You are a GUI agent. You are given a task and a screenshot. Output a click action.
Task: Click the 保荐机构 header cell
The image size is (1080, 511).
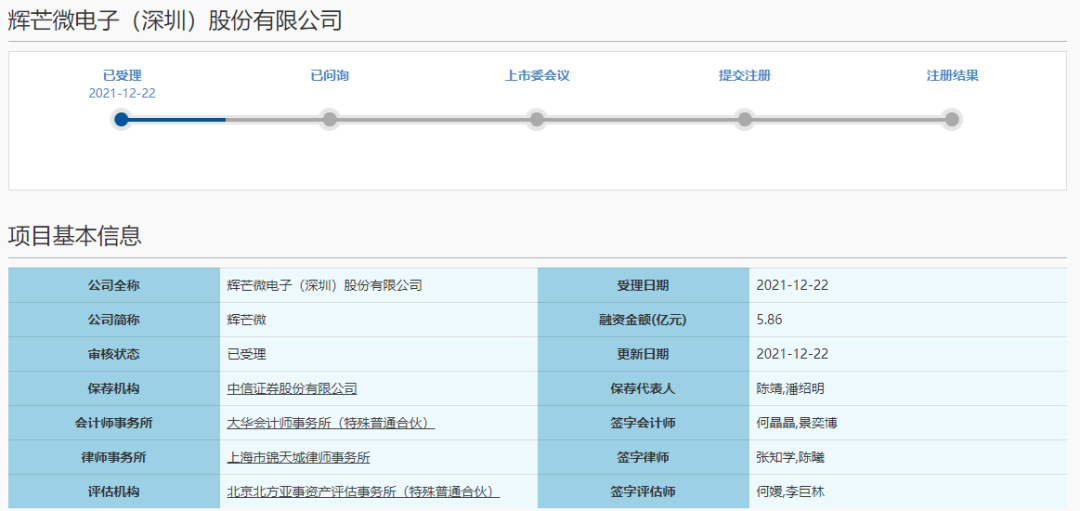click(x=114, y=389)
